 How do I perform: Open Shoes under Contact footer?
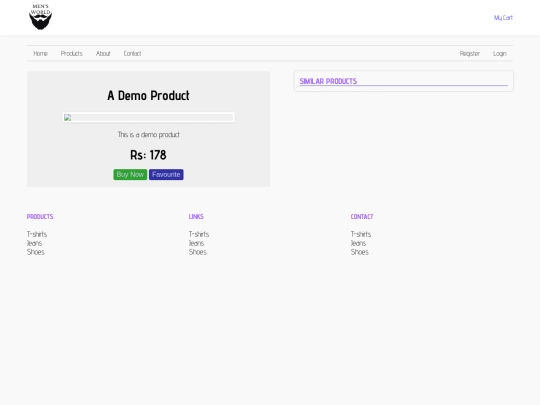tap(360, 252)
